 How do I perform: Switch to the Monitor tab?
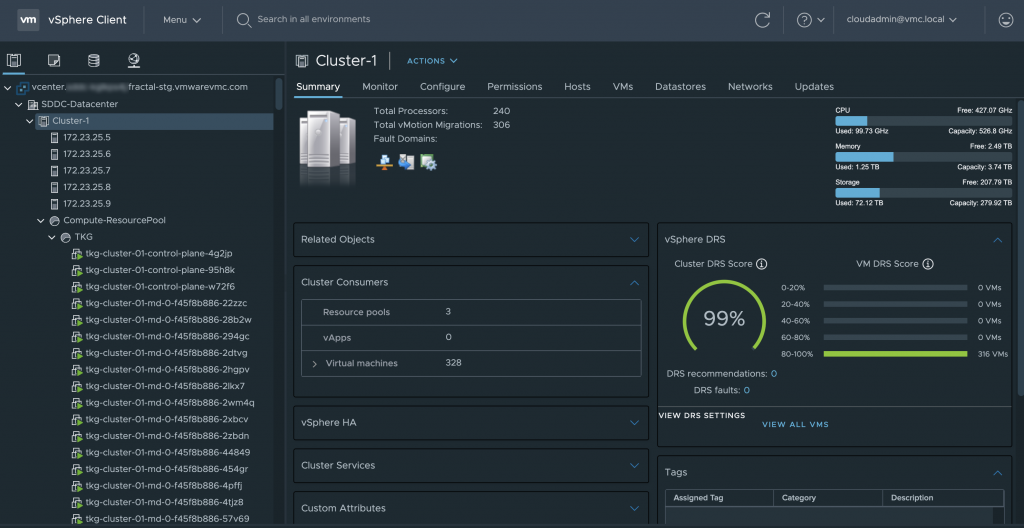[x=380, y=87]
